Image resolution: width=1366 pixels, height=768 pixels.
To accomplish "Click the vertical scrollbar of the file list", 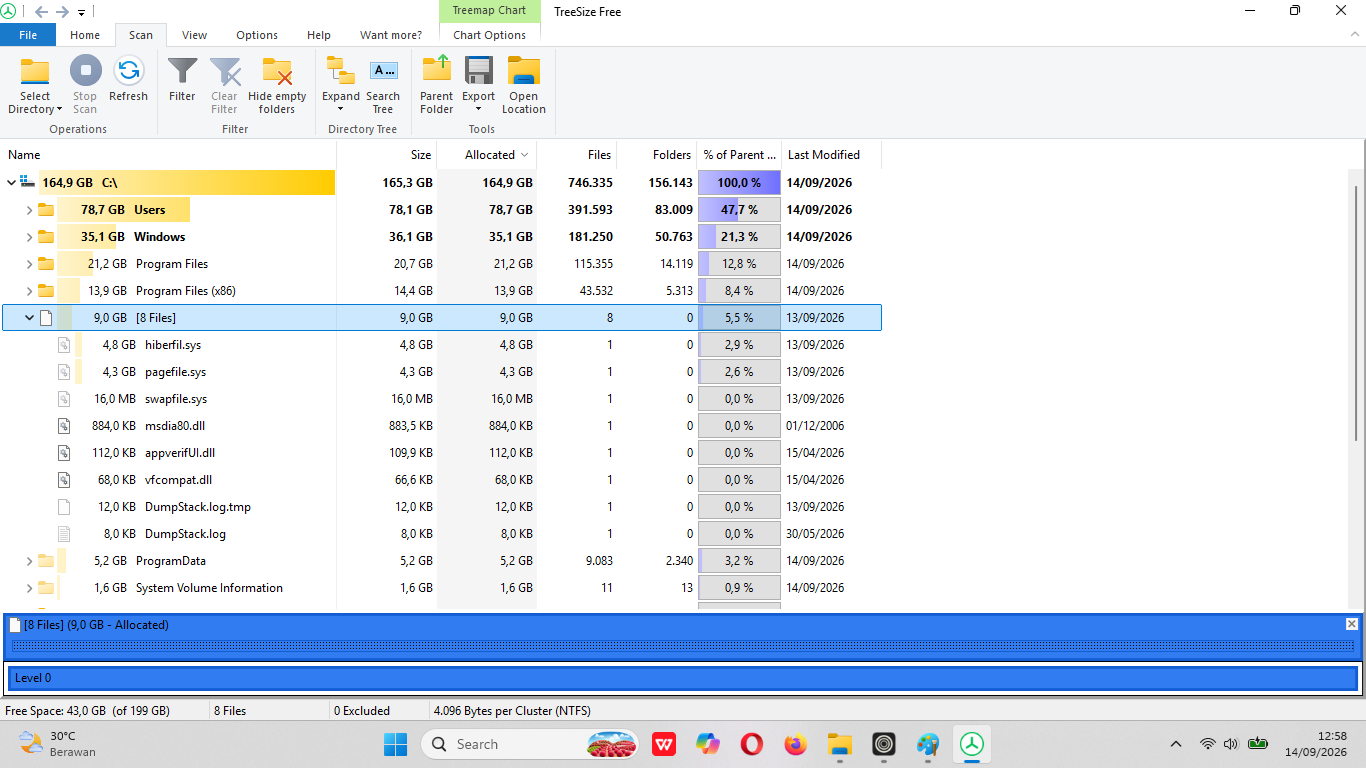I will [1357, 312].
